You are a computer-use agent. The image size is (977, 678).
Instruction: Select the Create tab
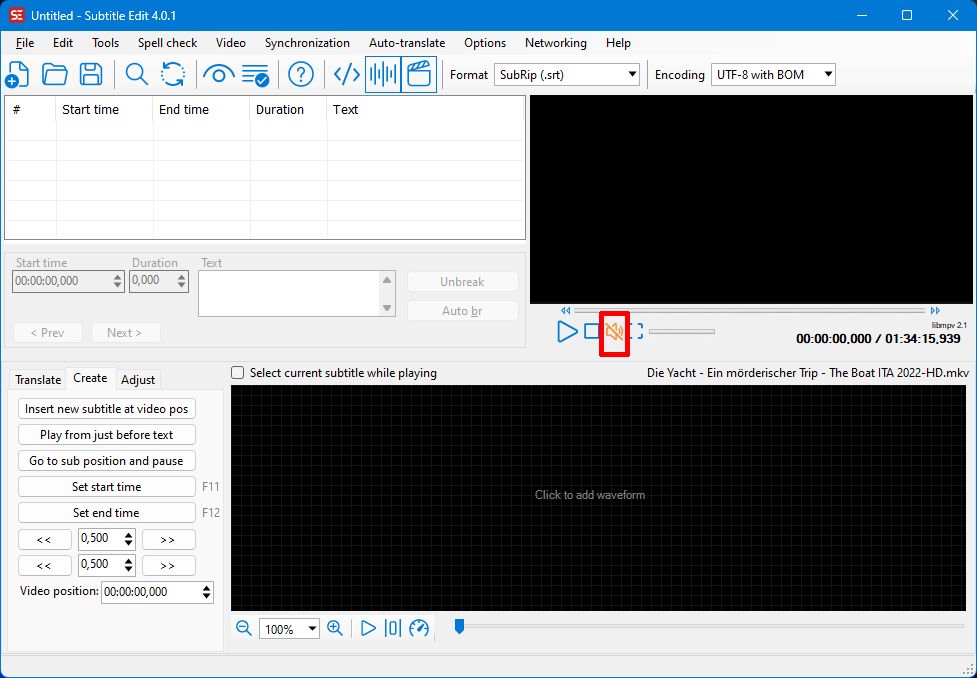click(x=90, y=378)
